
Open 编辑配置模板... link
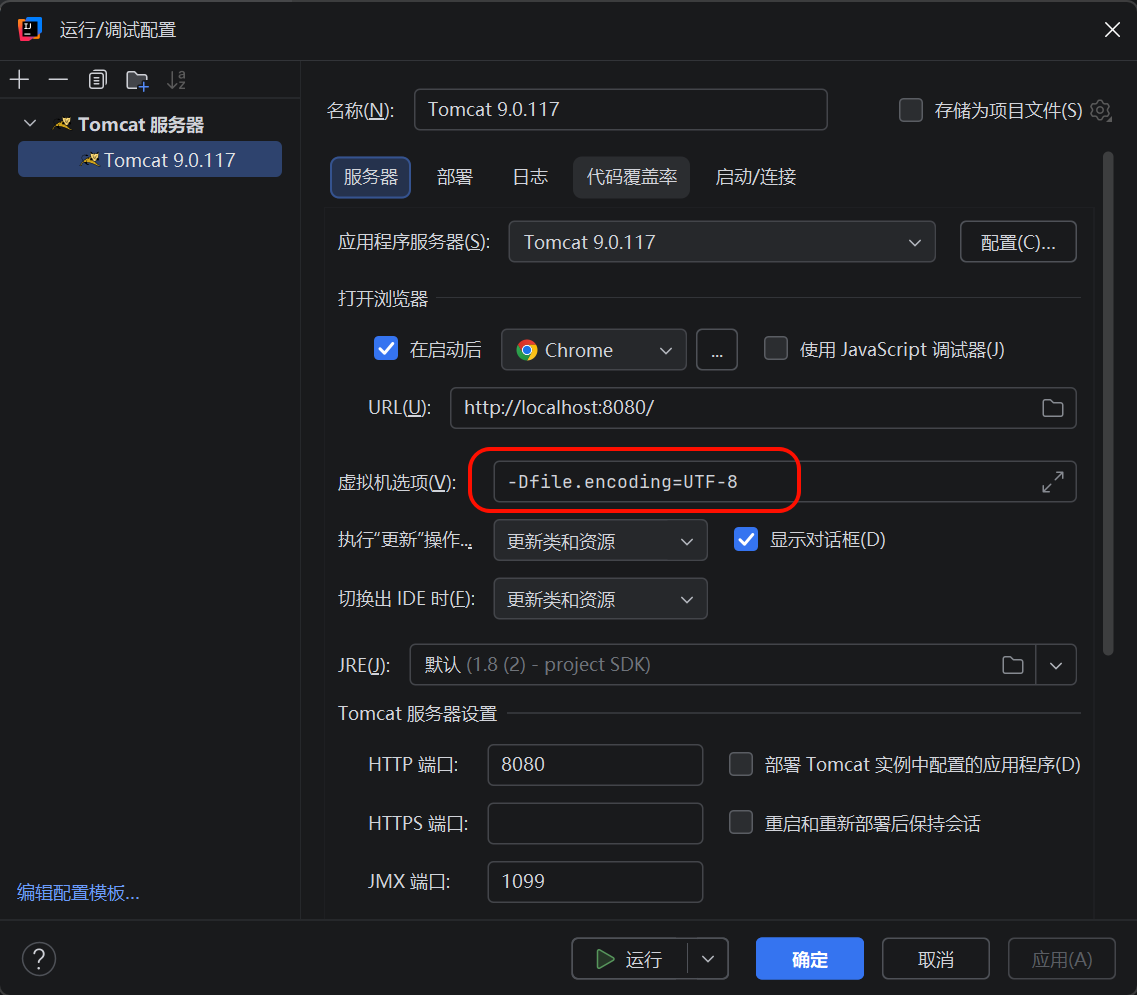(x=78, y=893)
